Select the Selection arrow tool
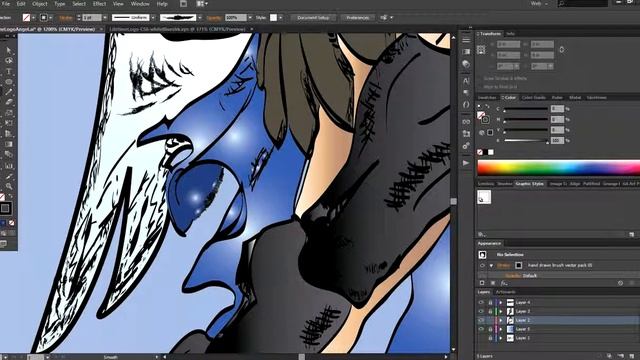This screenshot has height=360, width=640. pyautogui.click(x=9, y=50)
